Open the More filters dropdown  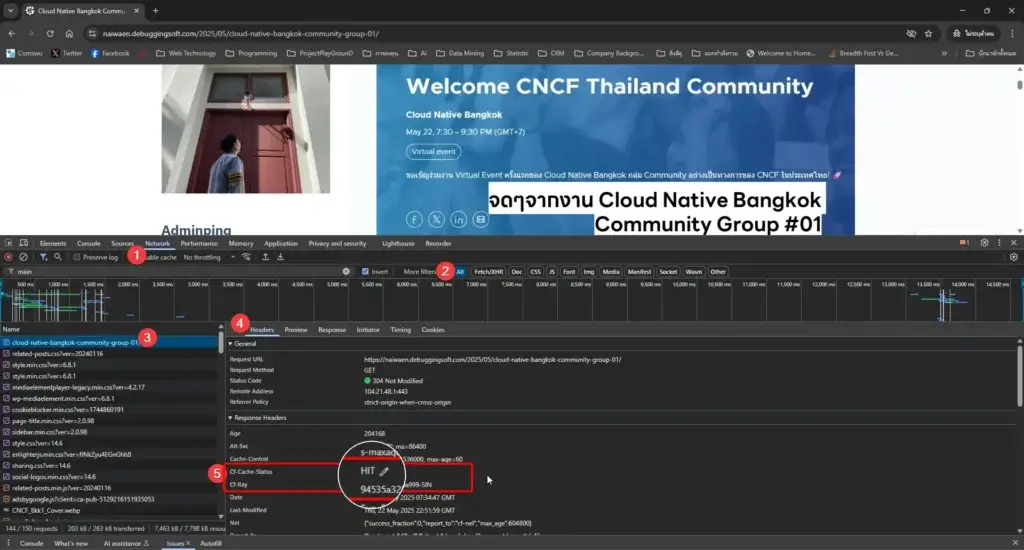[x=419, y=272]
